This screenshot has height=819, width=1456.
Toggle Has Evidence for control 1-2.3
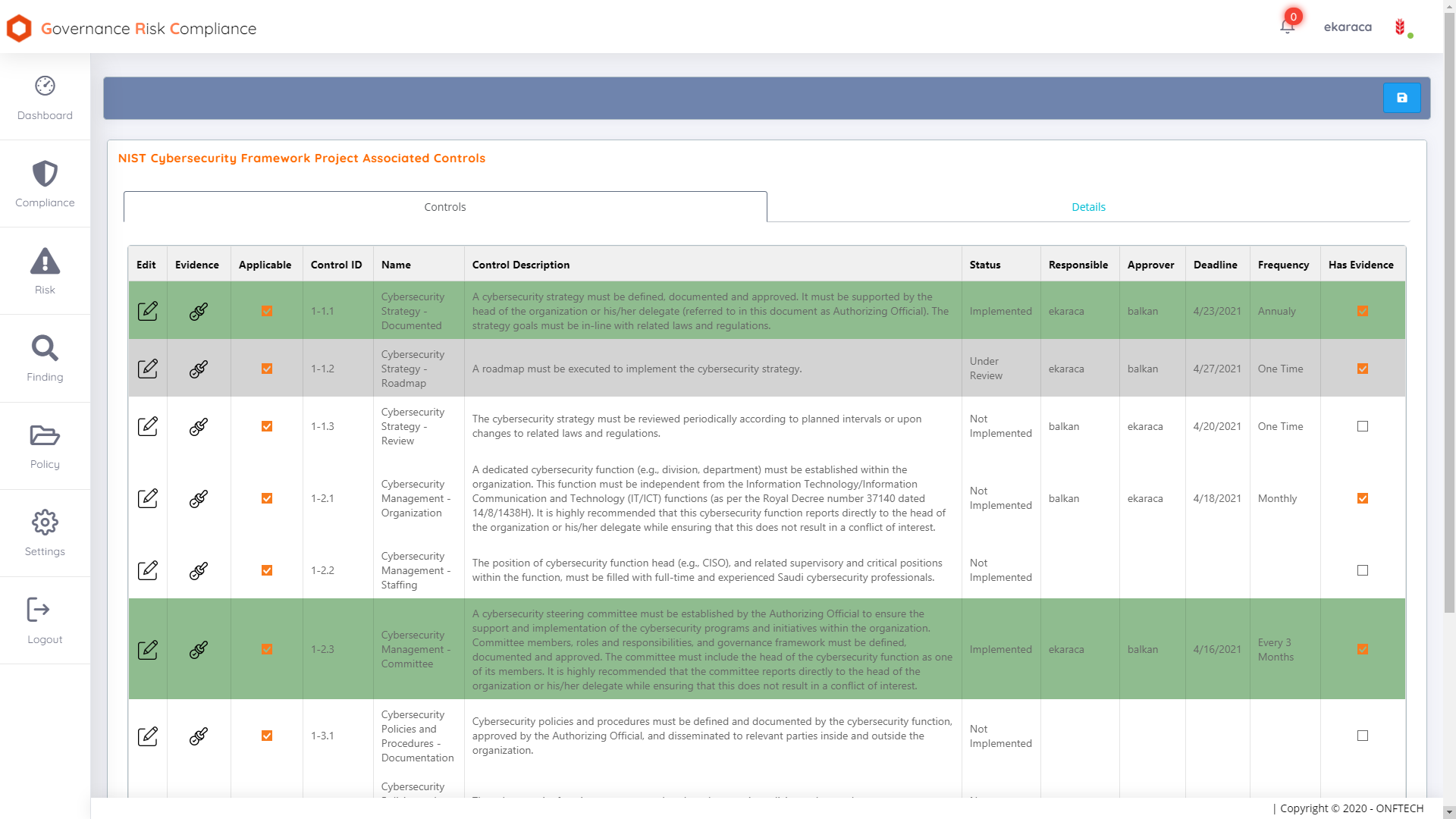(x=1363, y=649)
